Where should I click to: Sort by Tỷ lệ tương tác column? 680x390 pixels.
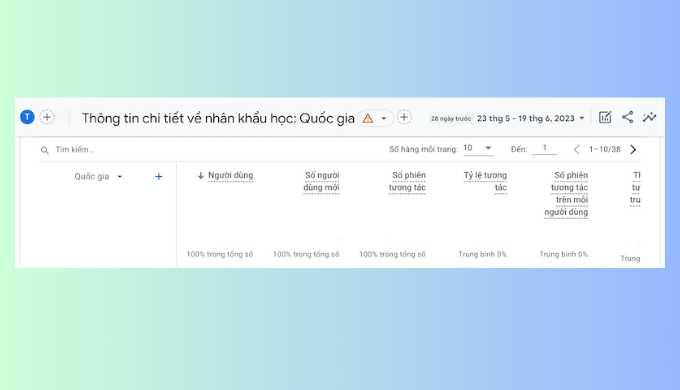click(485, 181)
